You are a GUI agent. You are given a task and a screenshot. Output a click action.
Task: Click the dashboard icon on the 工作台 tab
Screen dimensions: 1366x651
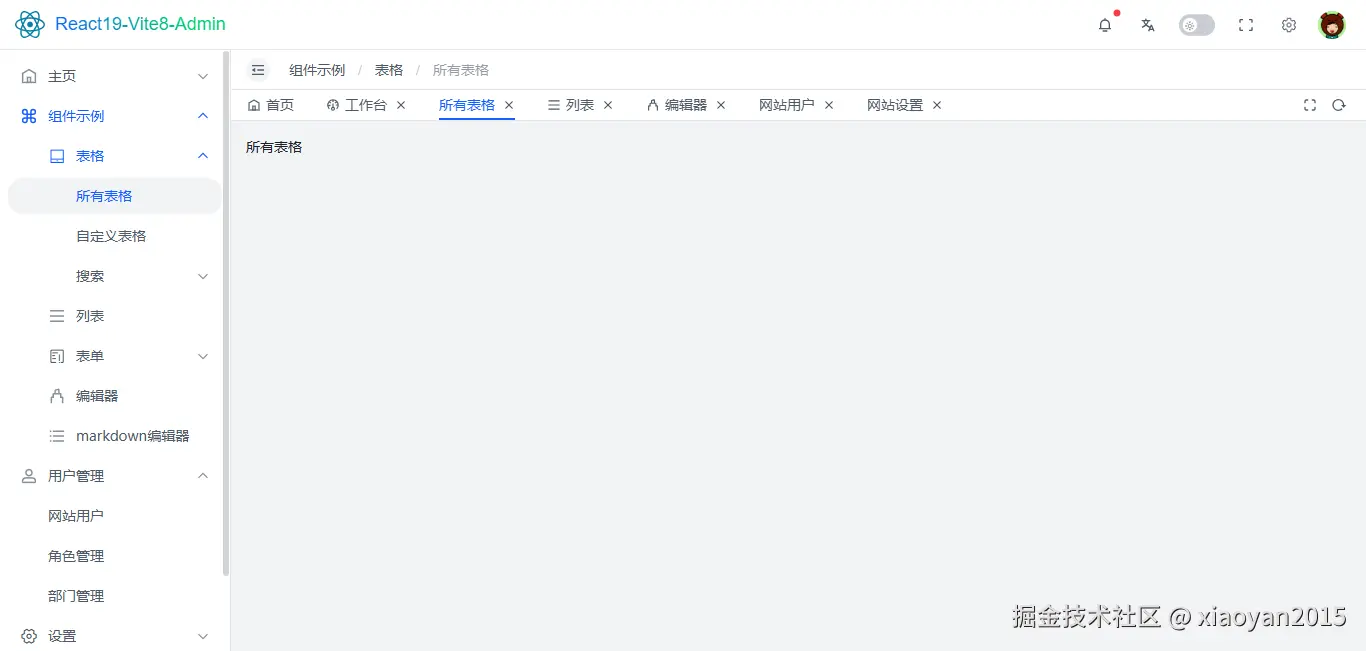tap(333, 105)
